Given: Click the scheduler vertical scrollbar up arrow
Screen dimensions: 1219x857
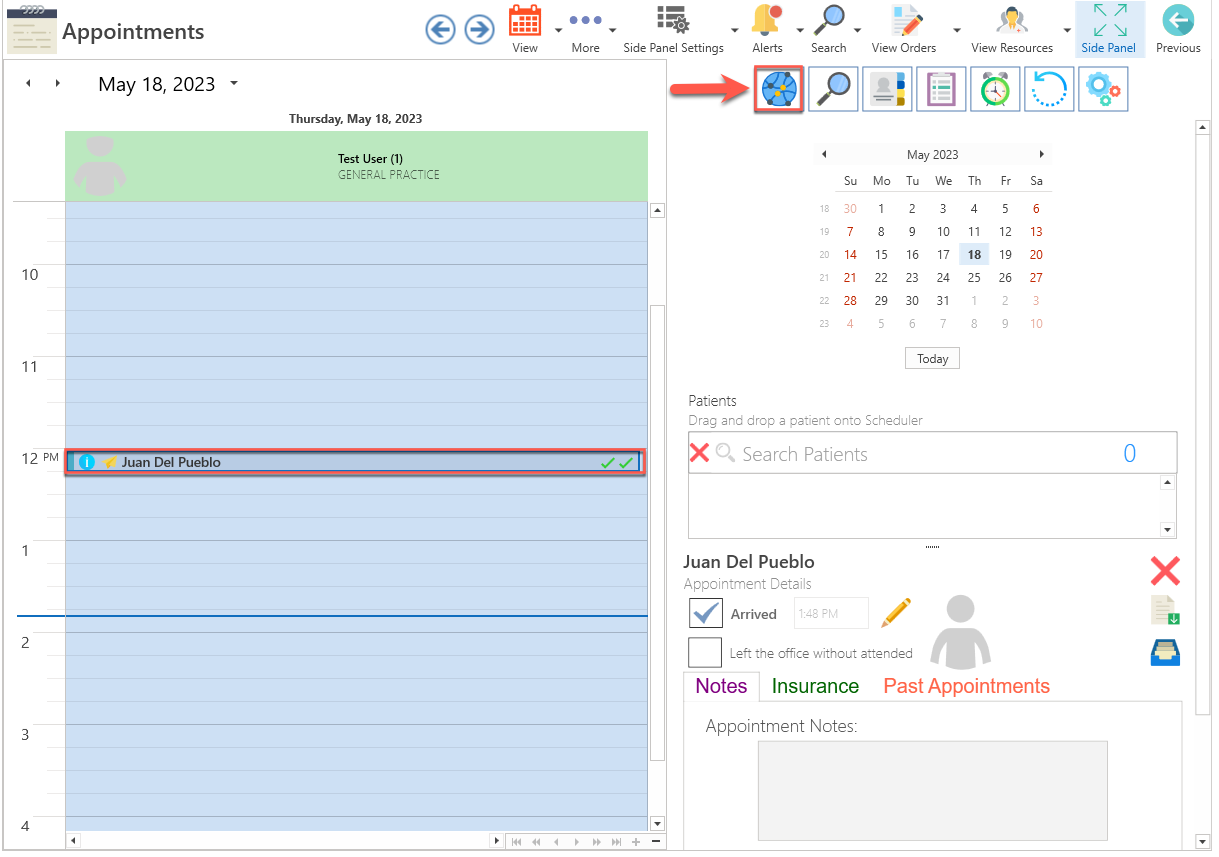Looking at the screenshot, I should pyautogui.click(x=657, y=210).
